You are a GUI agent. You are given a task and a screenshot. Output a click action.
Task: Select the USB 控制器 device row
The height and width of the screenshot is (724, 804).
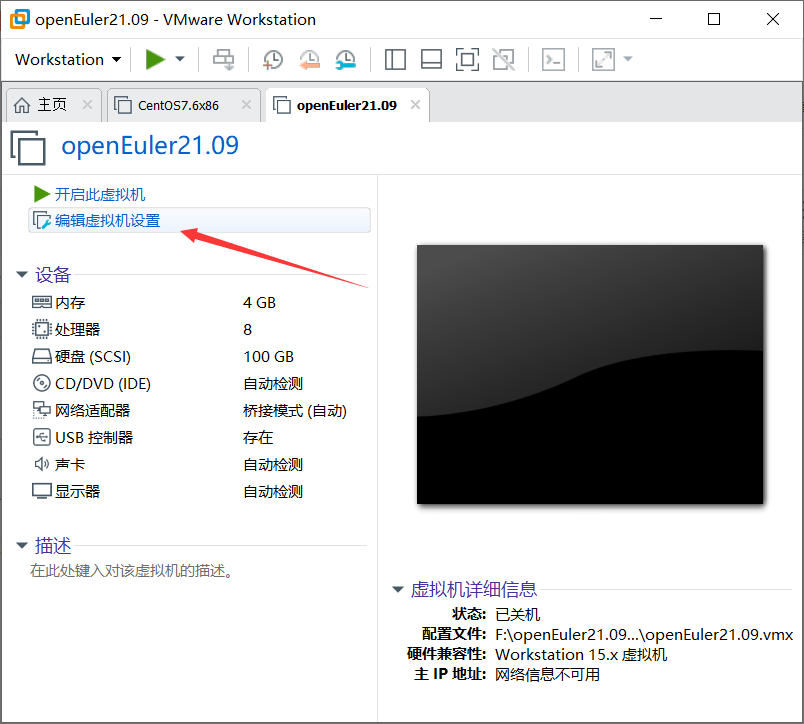[199, 437]
